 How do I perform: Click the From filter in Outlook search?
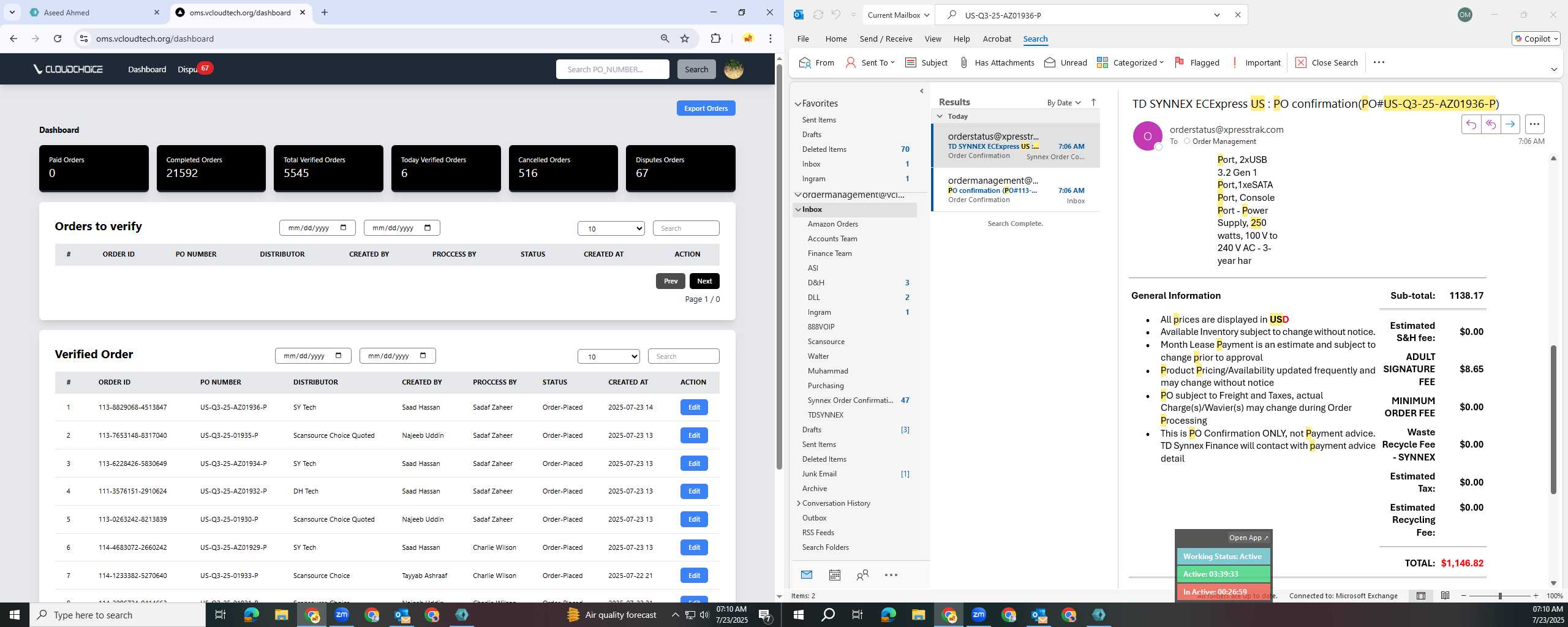click(816, 62)
